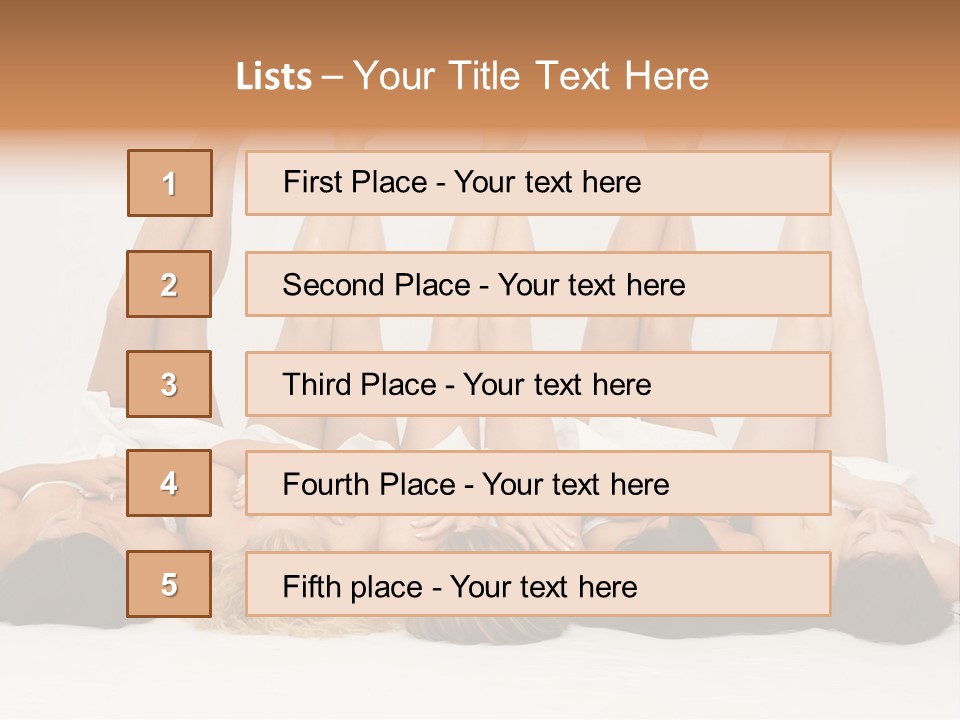Click the bold word Lists in title
Viewport: 960px width, 720px height.
[x=274, y=77]
